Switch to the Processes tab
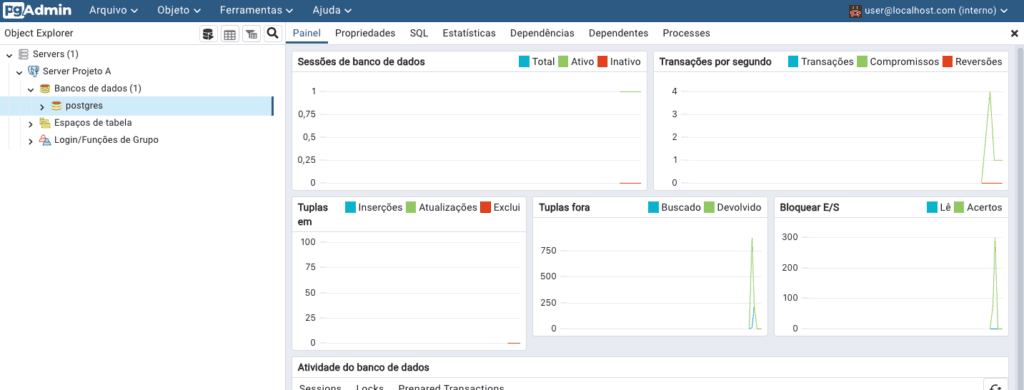 click(x=686, y=33)
